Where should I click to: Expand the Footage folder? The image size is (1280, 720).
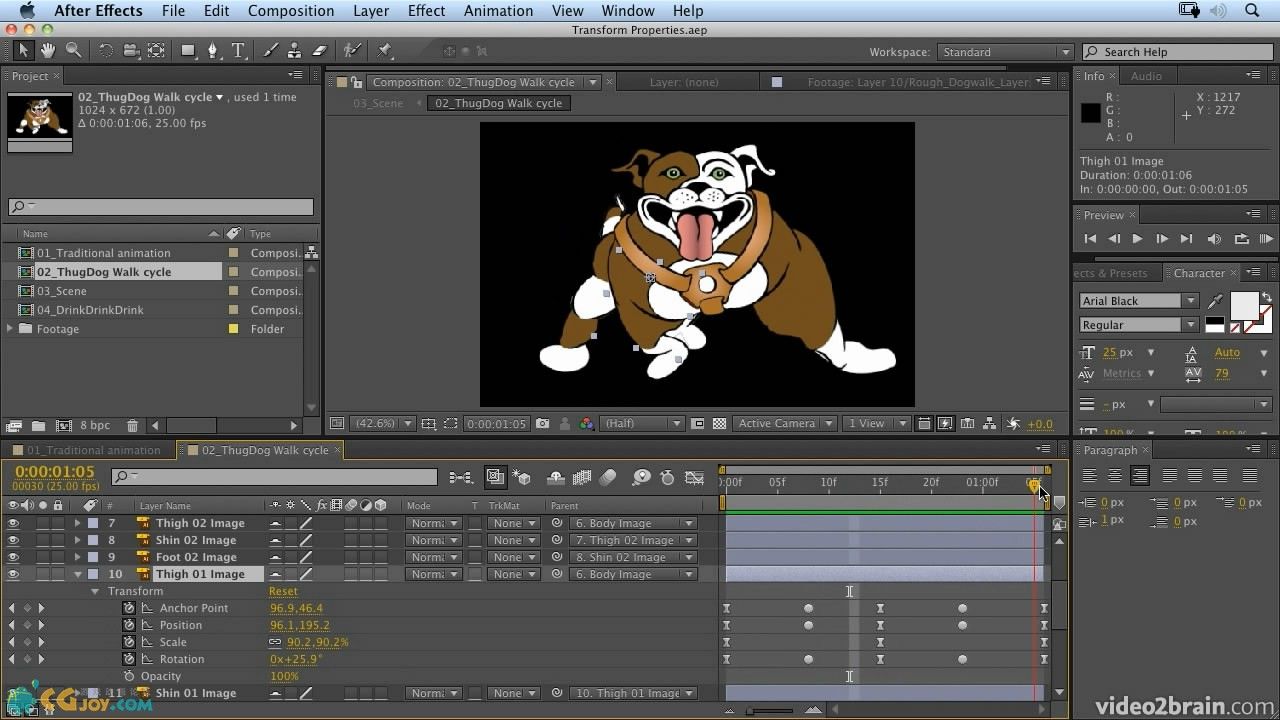pos(10,329)
